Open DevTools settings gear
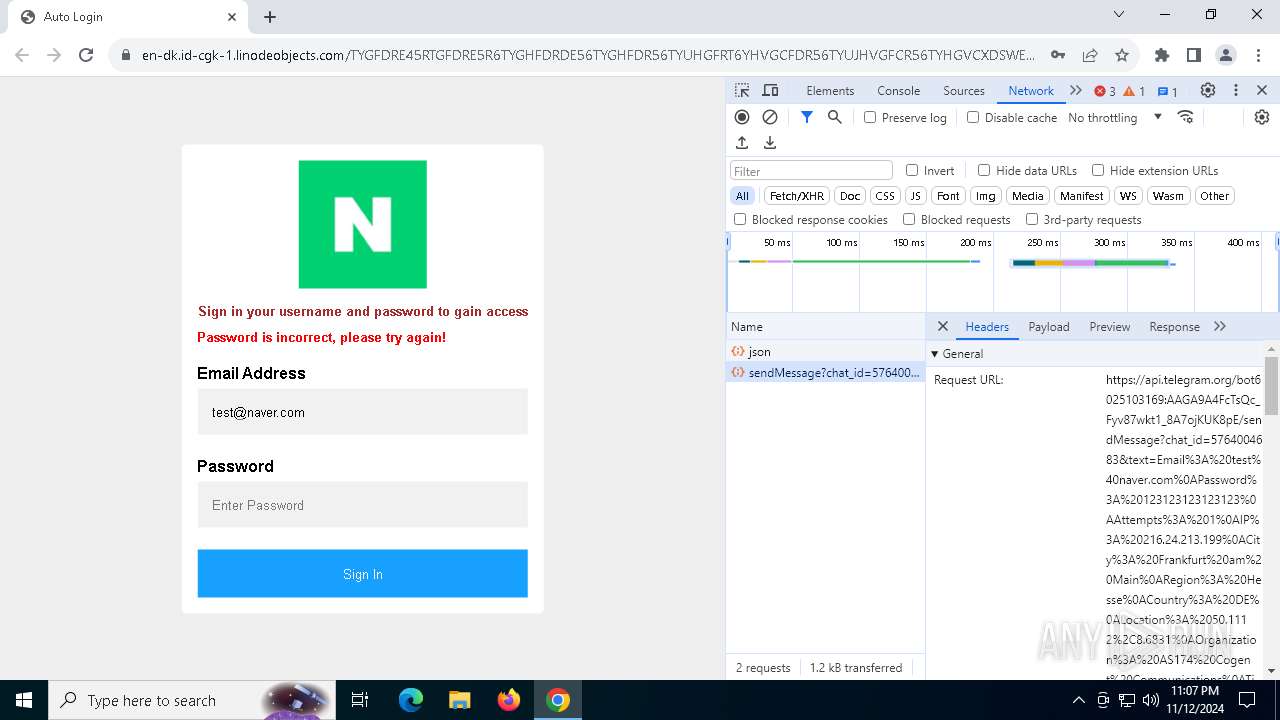Image resolution: width=1280 pixels, height=720 pixels. tap(1208, 91)
